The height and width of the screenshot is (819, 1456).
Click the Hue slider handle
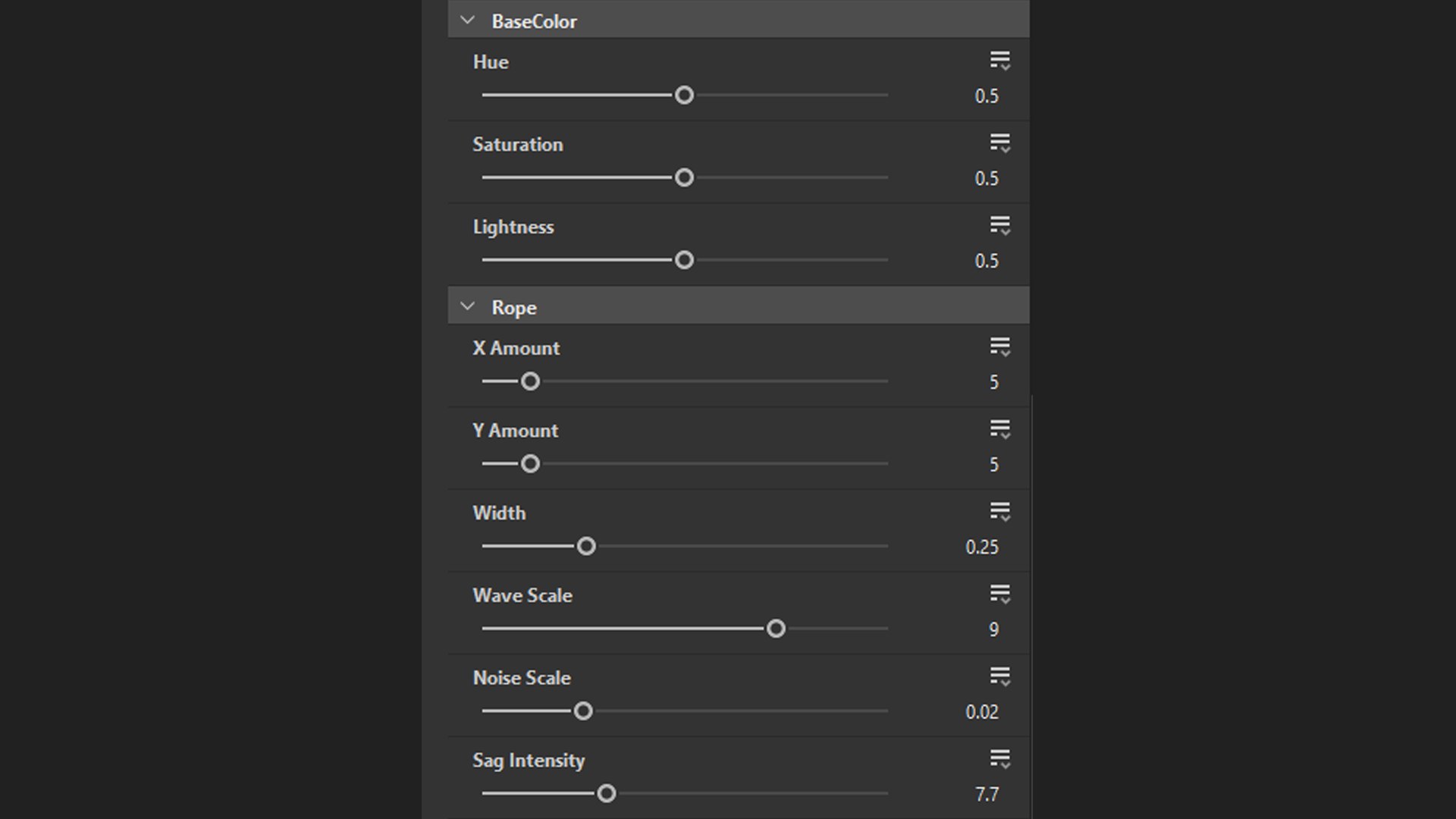point(684,96)
